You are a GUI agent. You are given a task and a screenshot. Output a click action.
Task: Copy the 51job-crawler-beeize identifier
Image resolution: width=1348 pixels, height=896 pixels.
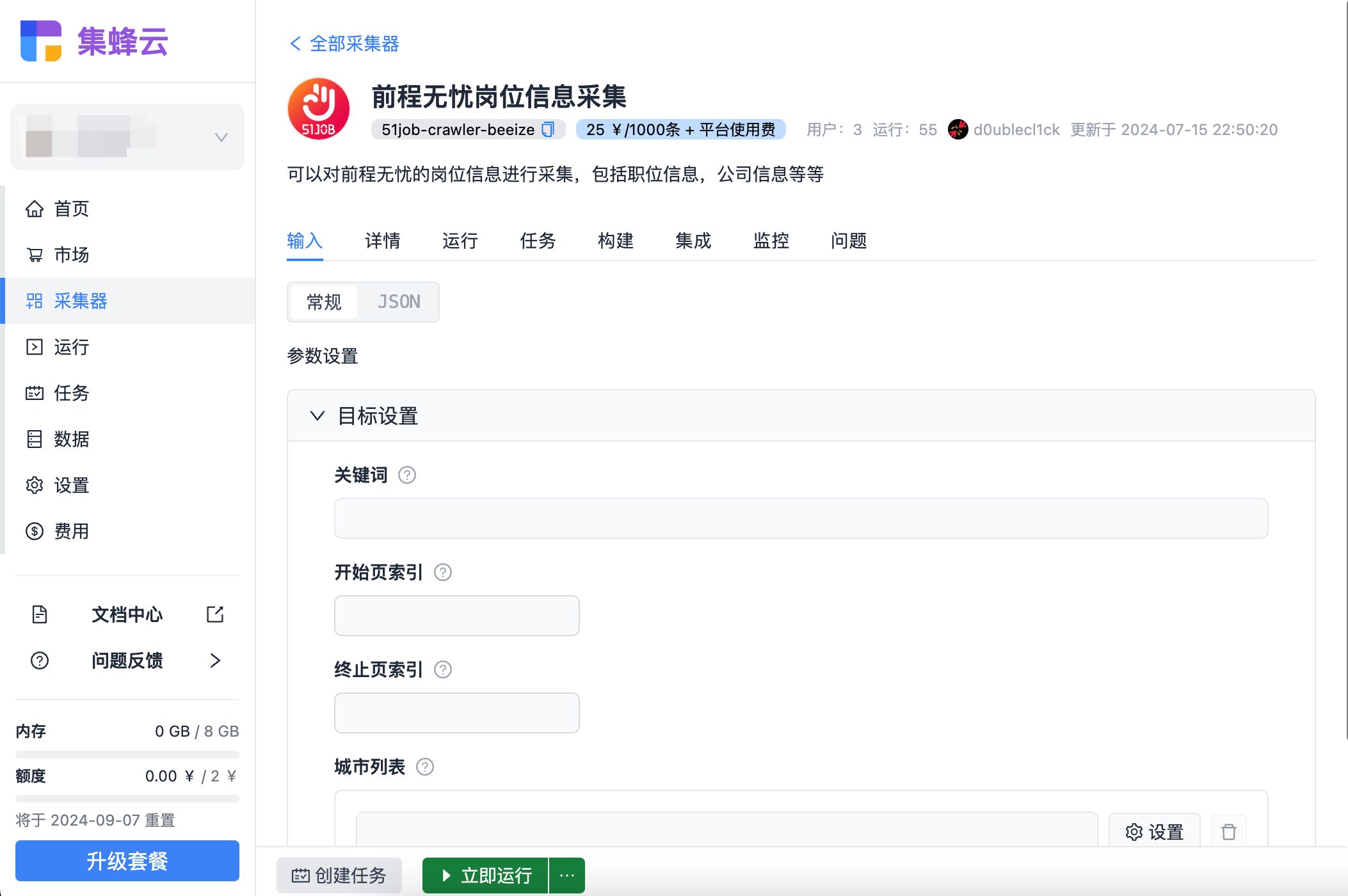coord(548,129)
